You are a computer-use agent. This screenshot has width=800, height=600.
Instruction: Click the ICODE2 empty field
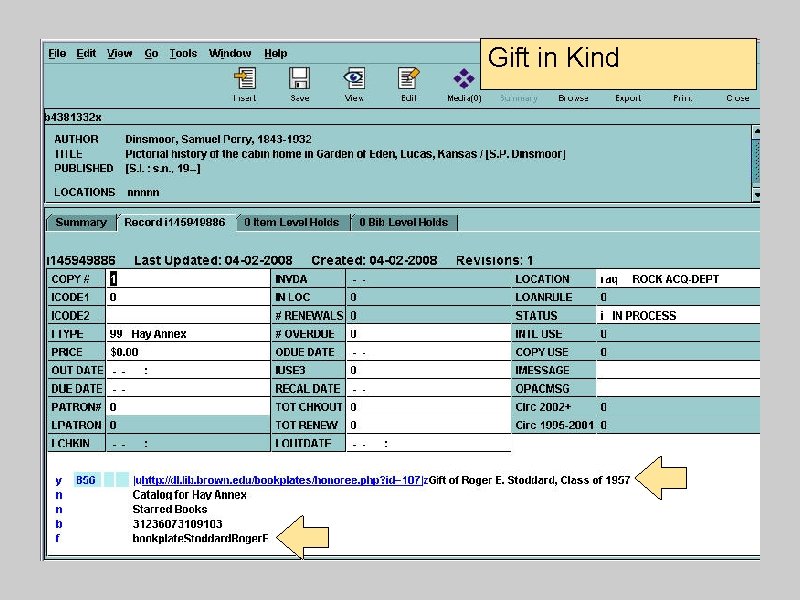coord(188,315)
